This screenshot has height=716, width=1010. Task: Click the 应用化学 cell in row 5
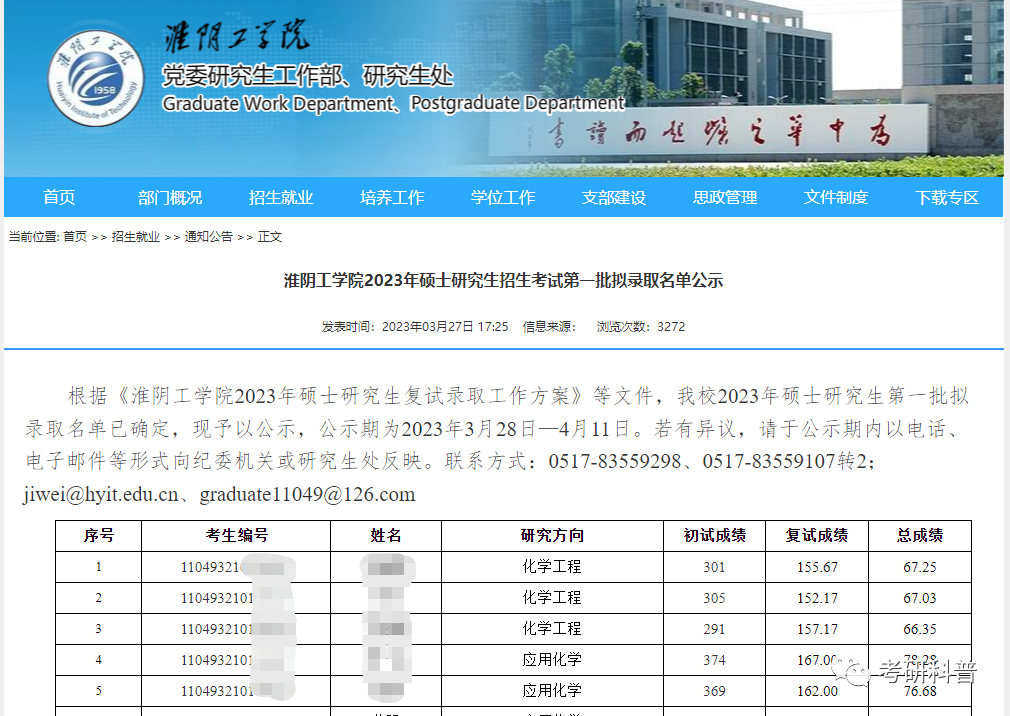(552, 691)
